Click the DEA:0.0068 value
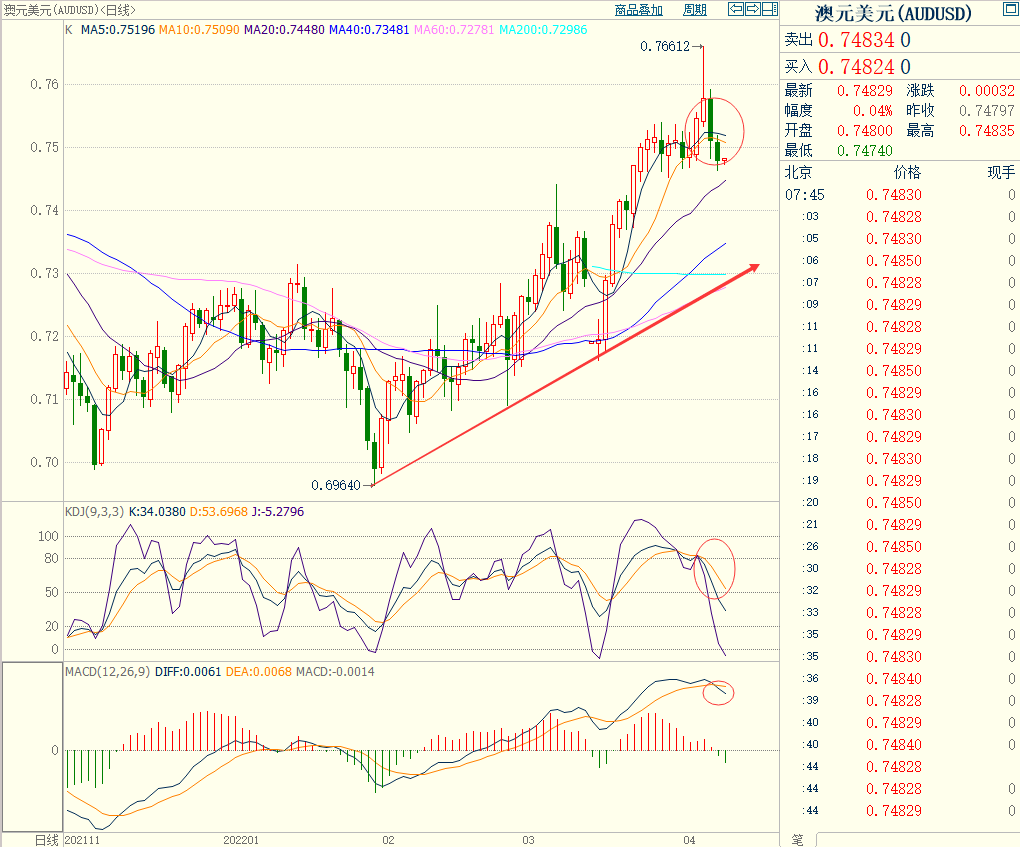The height and width of the screenshot is (847, 1020). 259,671
